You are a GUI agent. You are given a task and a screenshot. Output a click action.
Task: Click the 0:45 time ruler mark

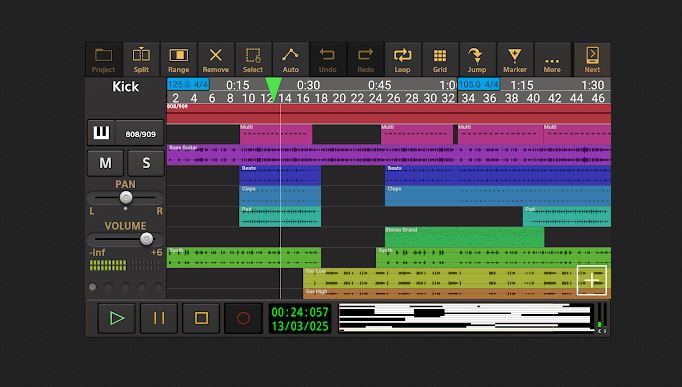379,85
